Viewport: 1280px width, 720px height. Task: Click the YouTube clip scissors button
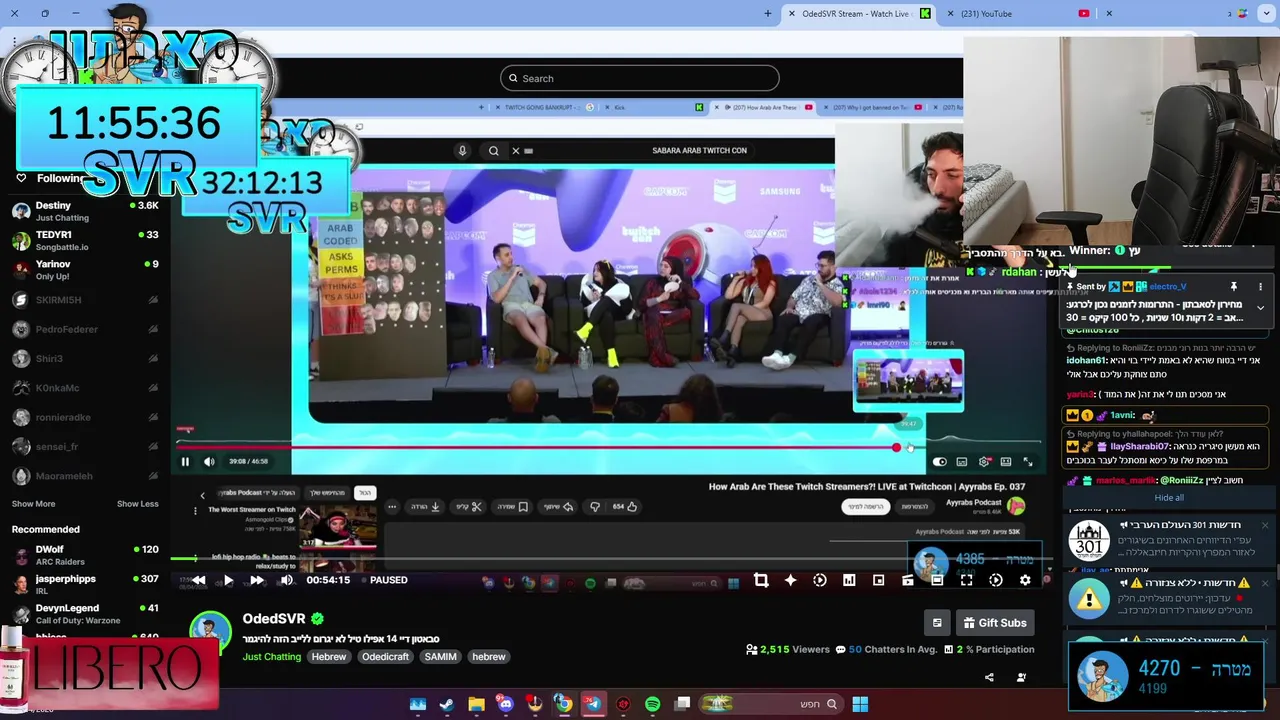(x=470, y=506)
